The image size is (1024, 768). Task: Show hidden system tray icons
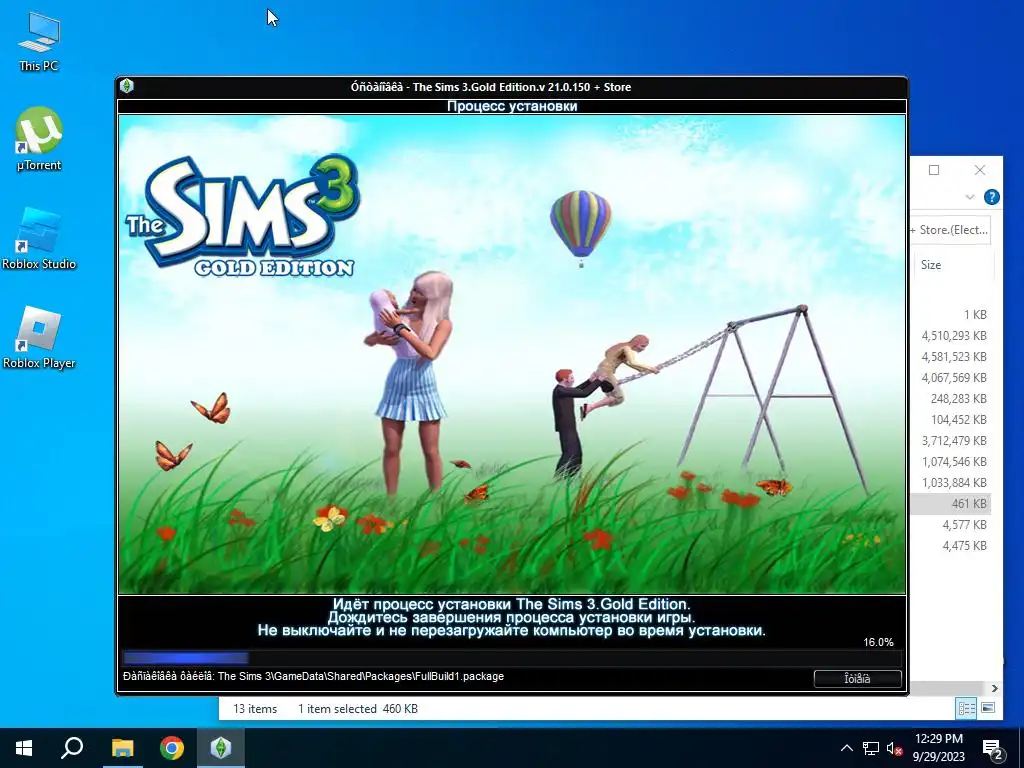846,748
